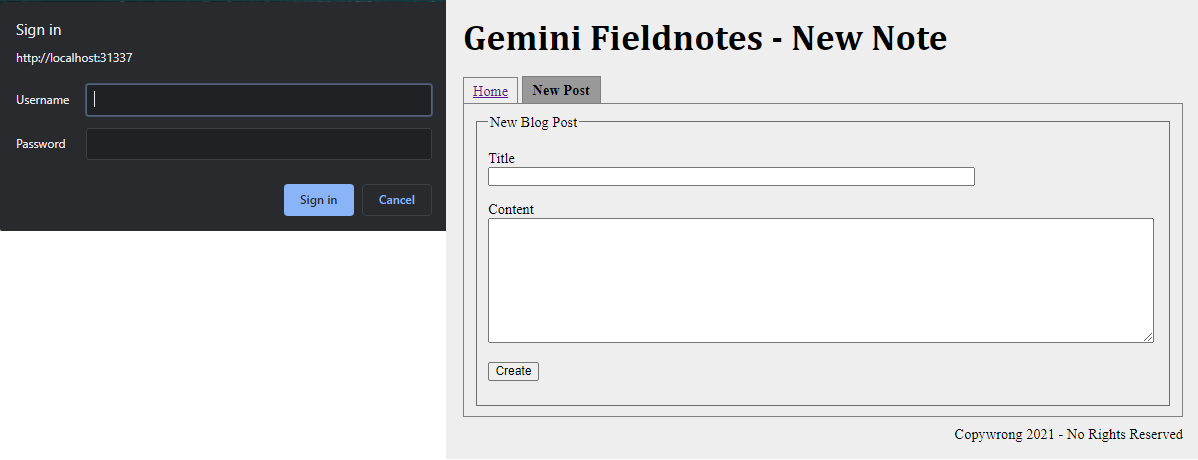The height and width of the screenshot is (460, 1198).
Task: Click the New Blog Post legend
Action: [x=533, y=122]
